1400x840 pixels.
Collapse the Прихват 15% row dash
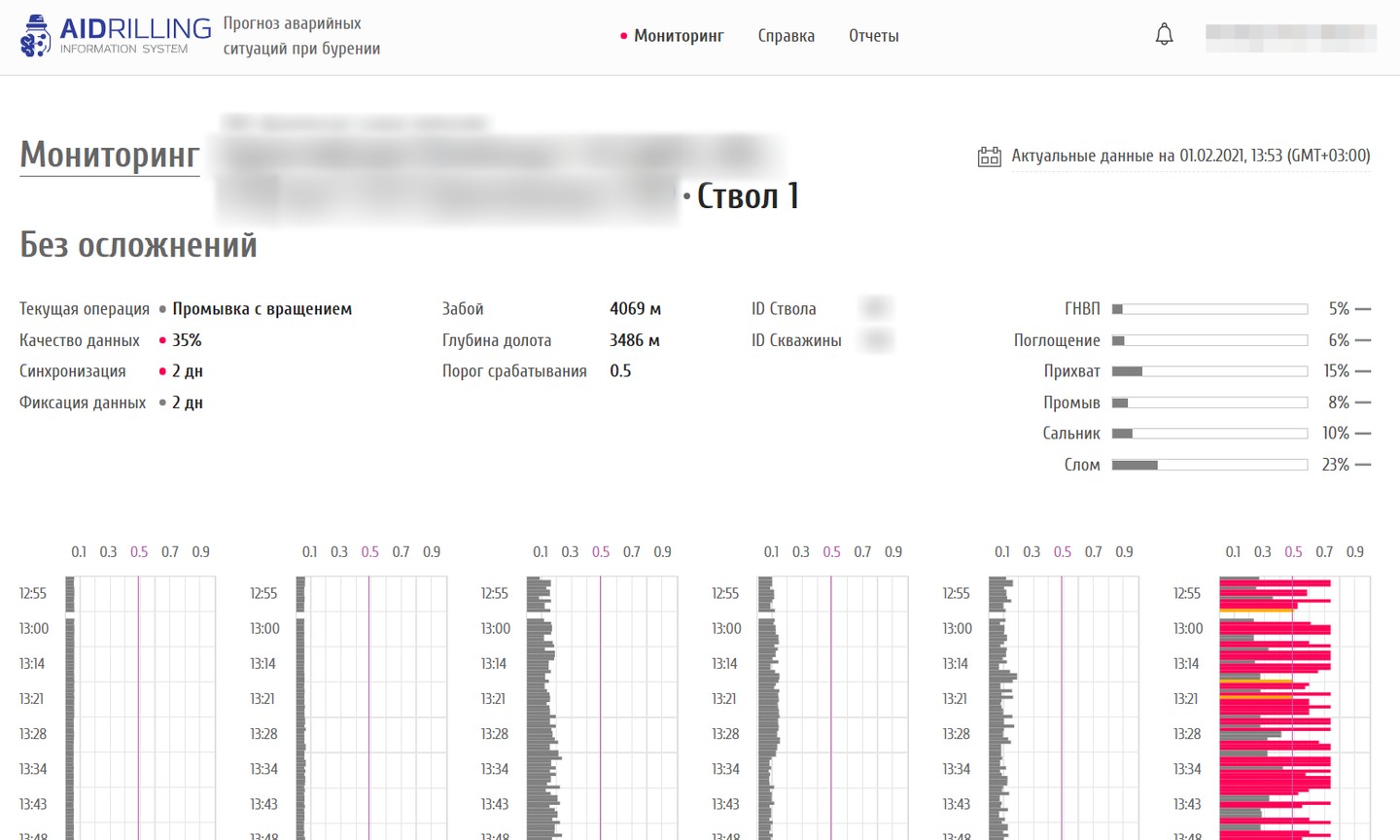1363,371
